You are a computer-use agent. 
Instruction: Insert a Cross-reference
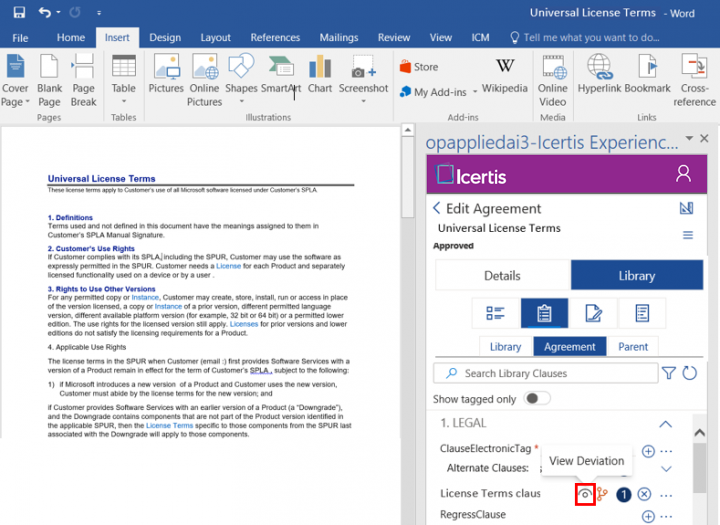pyautogui.click(x=694, y=80)
